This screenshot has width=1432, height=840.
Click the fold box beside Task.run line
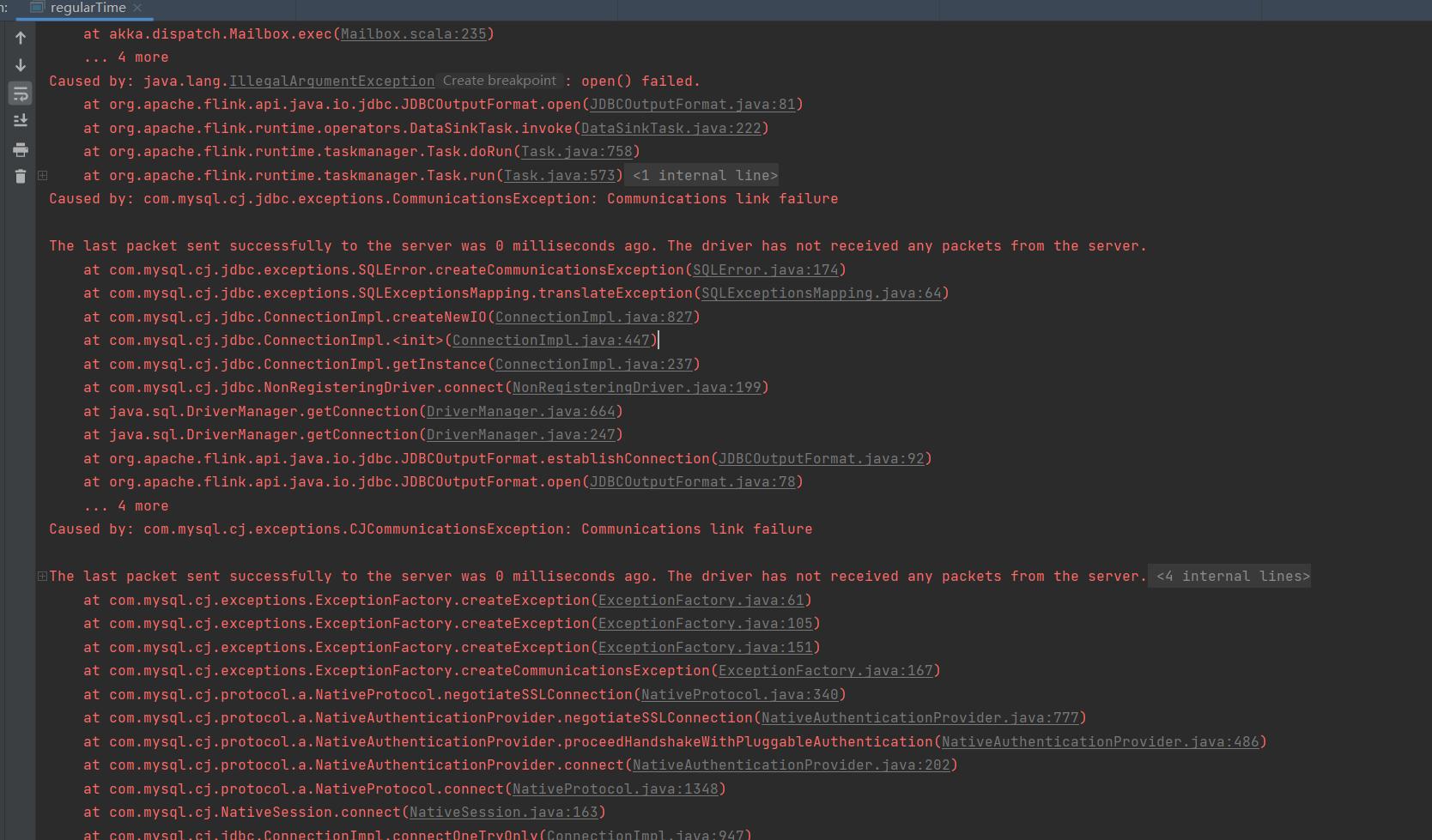(42, 174)
